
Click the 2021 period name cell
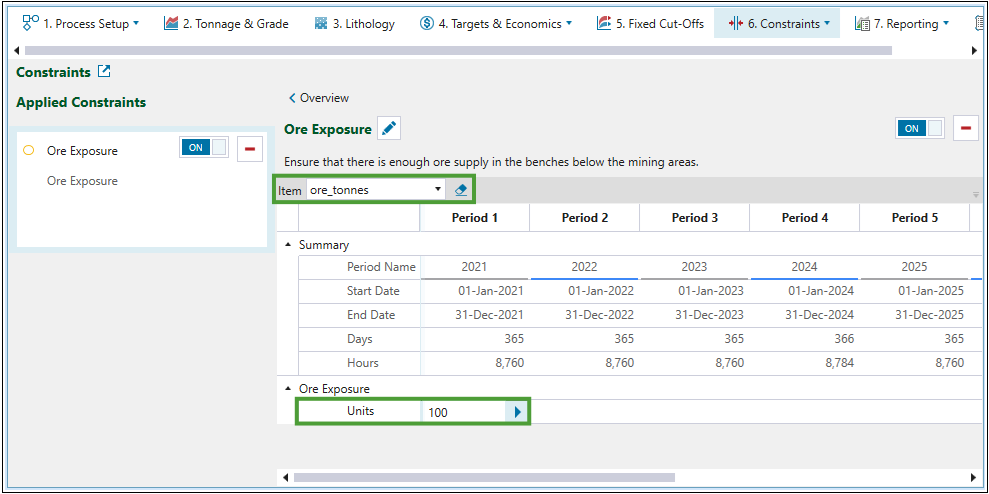click(474, 267)
